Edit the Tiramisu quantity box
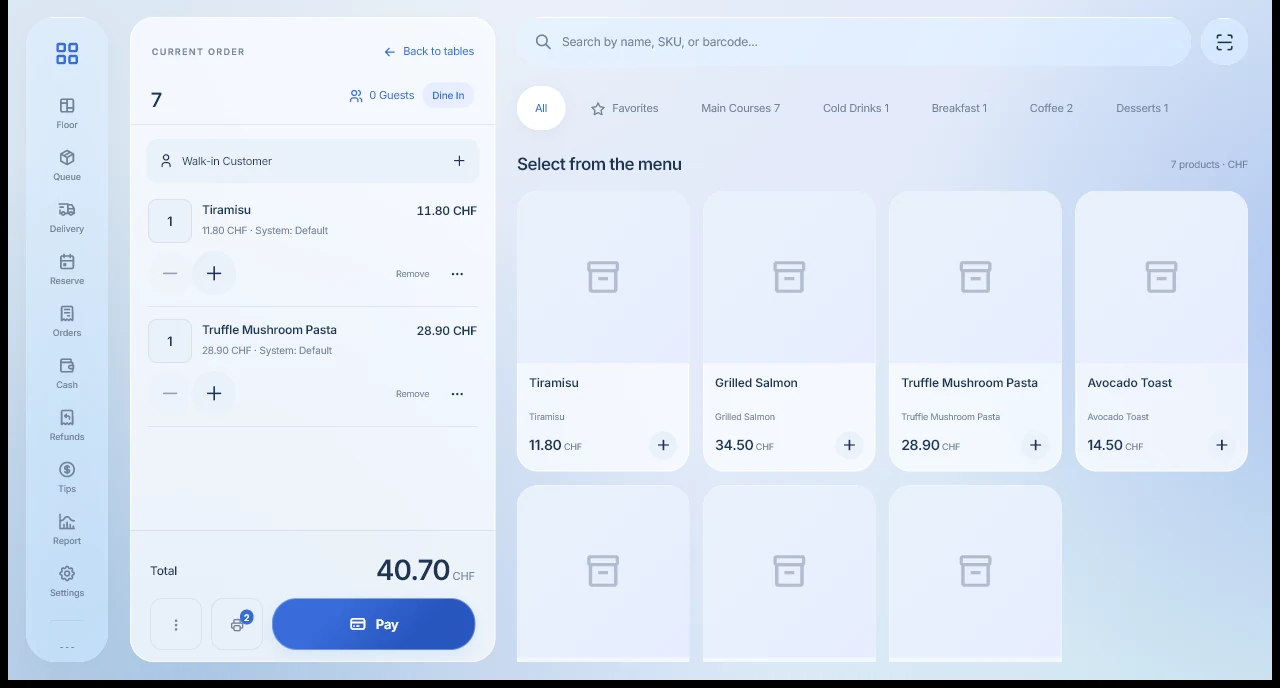This screenshot has height=688, width=1280. 170,221
